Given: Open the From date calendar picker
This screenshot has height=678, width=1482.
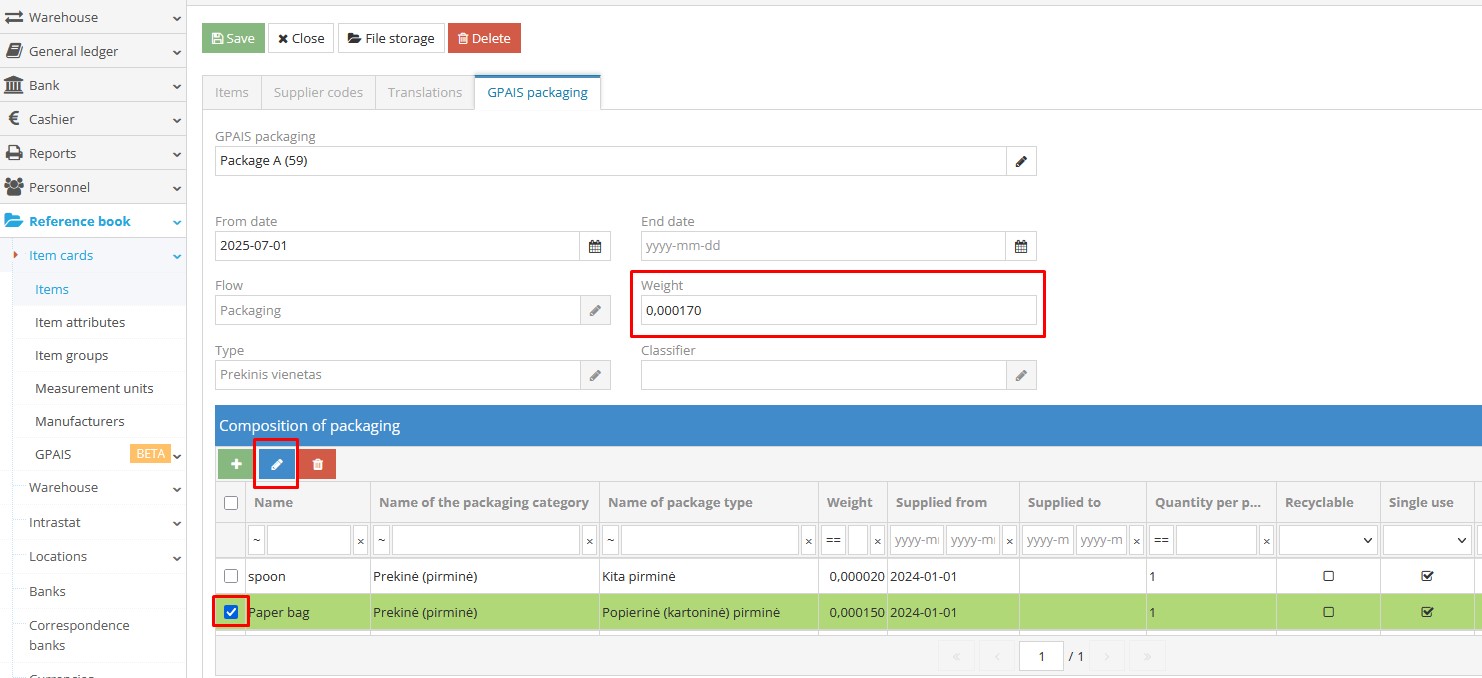Looking at the screenshot, I should pos(595,246).
